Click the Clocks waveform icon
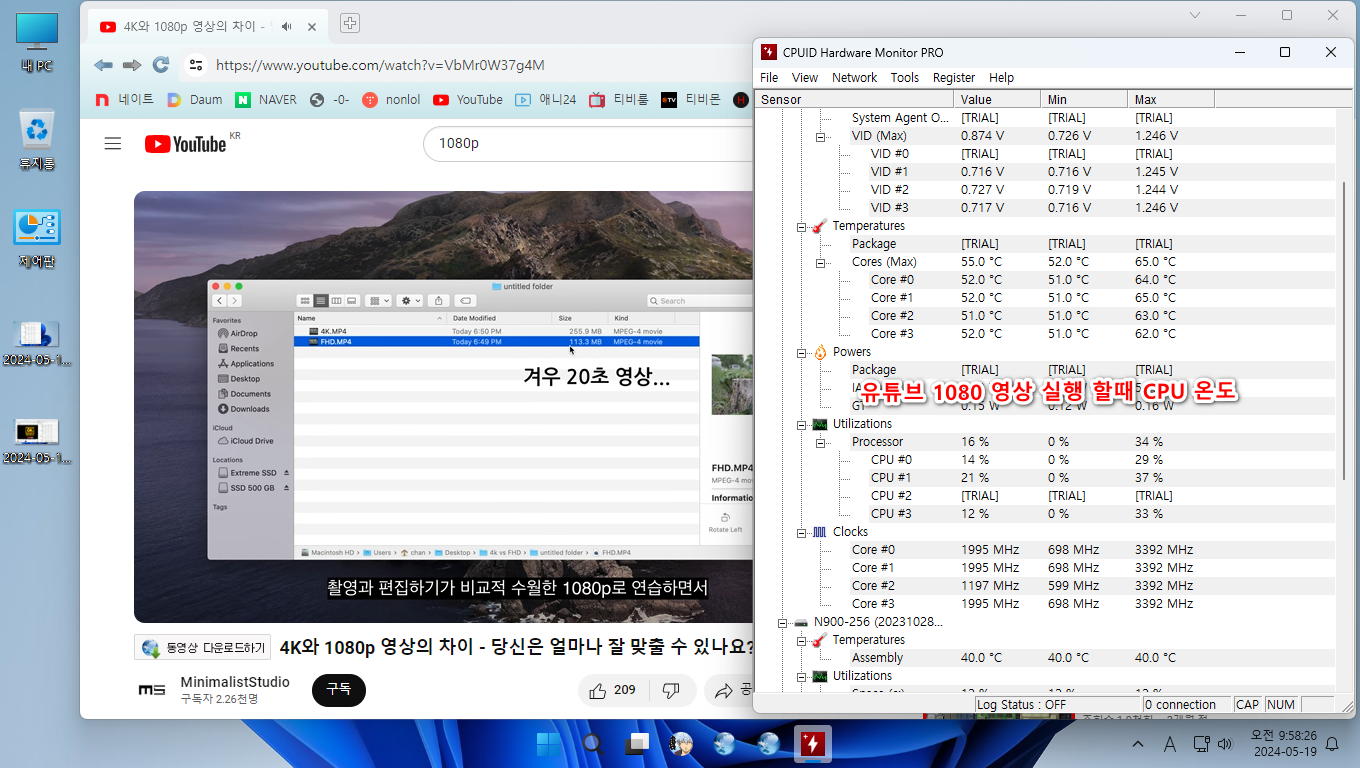Viewport: 1360px width, 768px height. click(x=820, y=532)
